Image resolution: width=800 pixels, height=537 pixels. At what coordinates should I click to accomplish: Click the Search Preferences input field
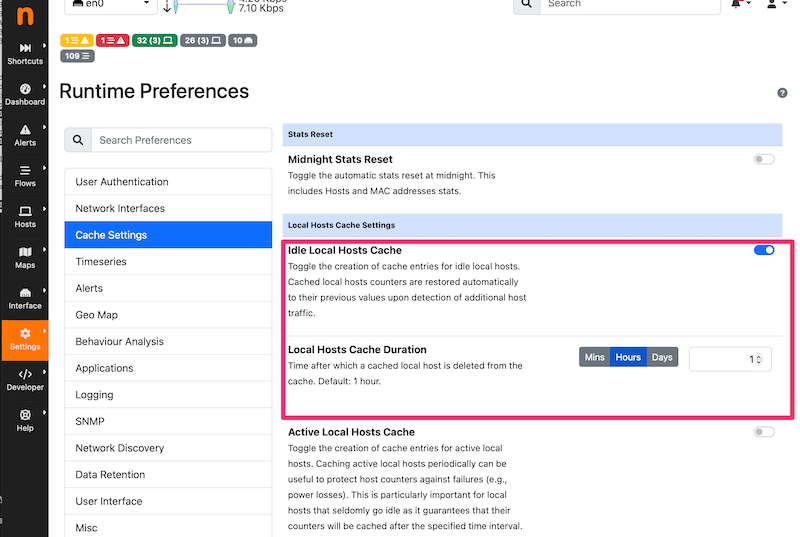tap(180, 140)
